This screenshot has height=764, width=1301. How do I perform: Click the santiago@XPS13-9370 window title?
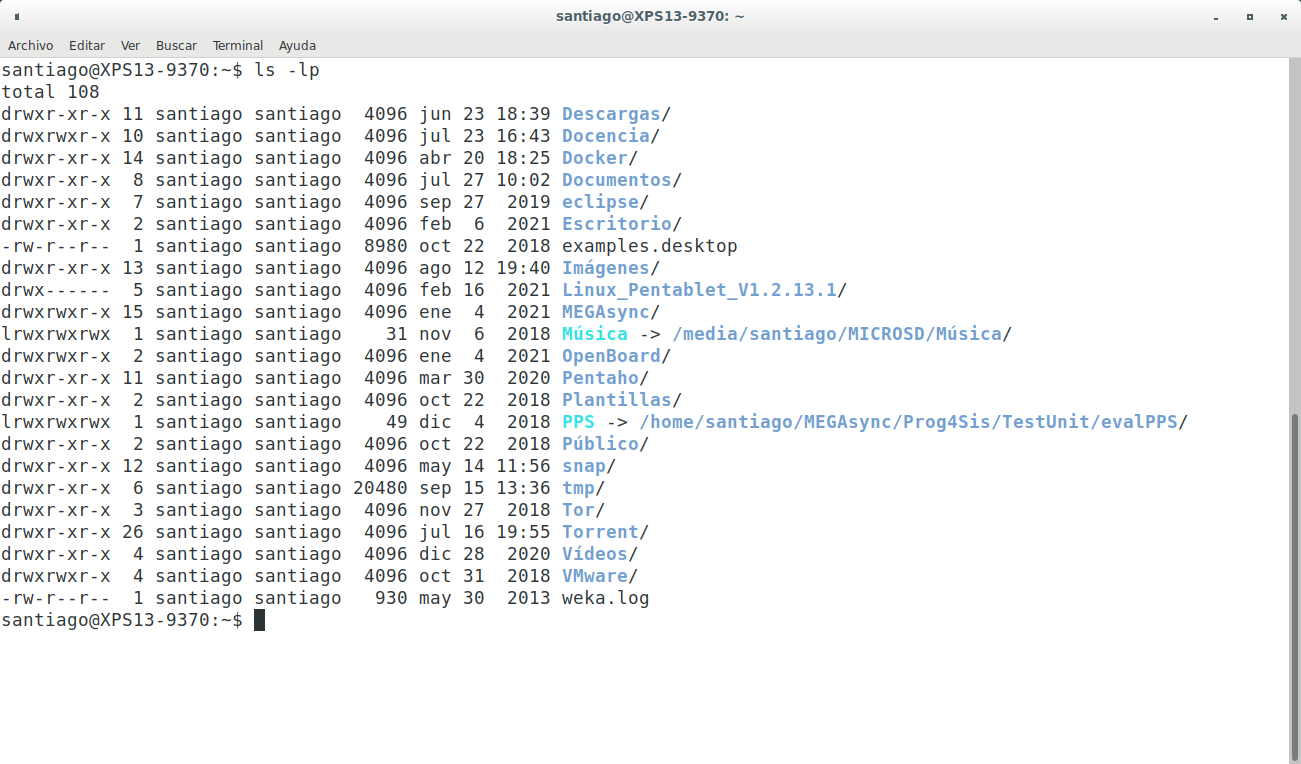(650, 16)
